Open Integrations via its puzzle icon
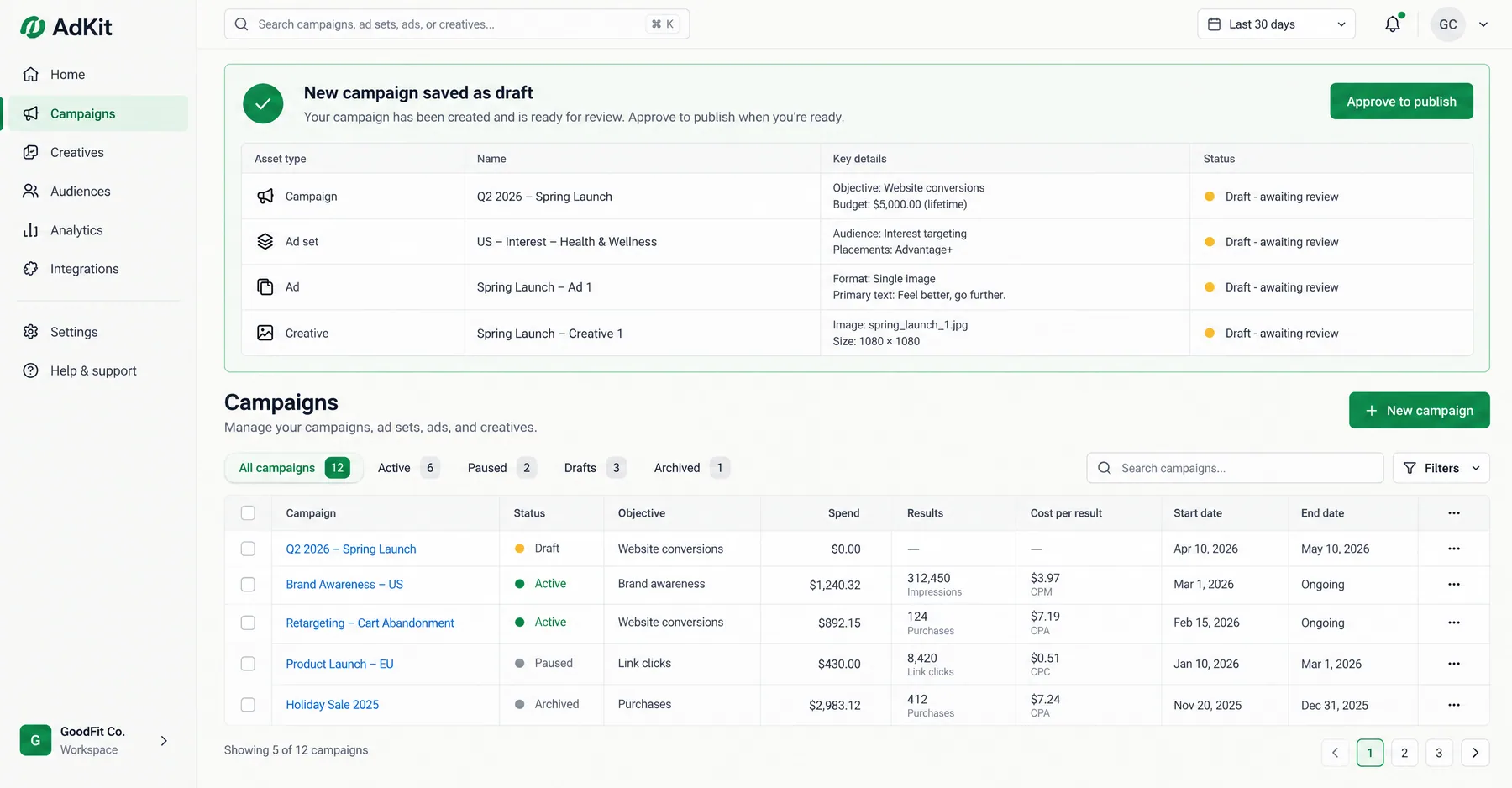1512x788 pixels. [x=31, y=269]
